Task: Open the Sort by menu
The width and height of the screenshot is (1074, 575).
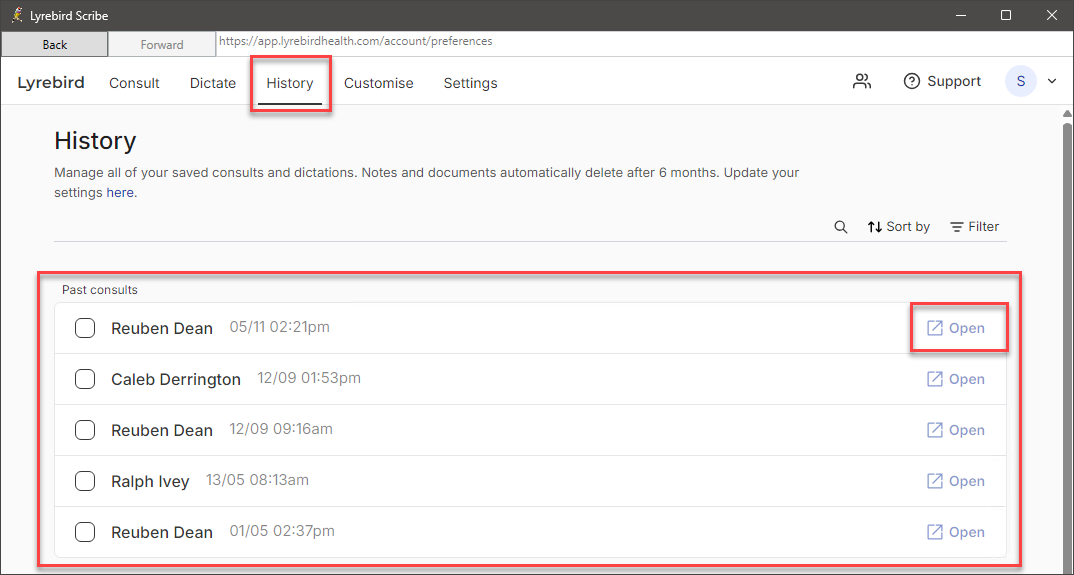Action: pyautogui.click(x=898, y=227)
